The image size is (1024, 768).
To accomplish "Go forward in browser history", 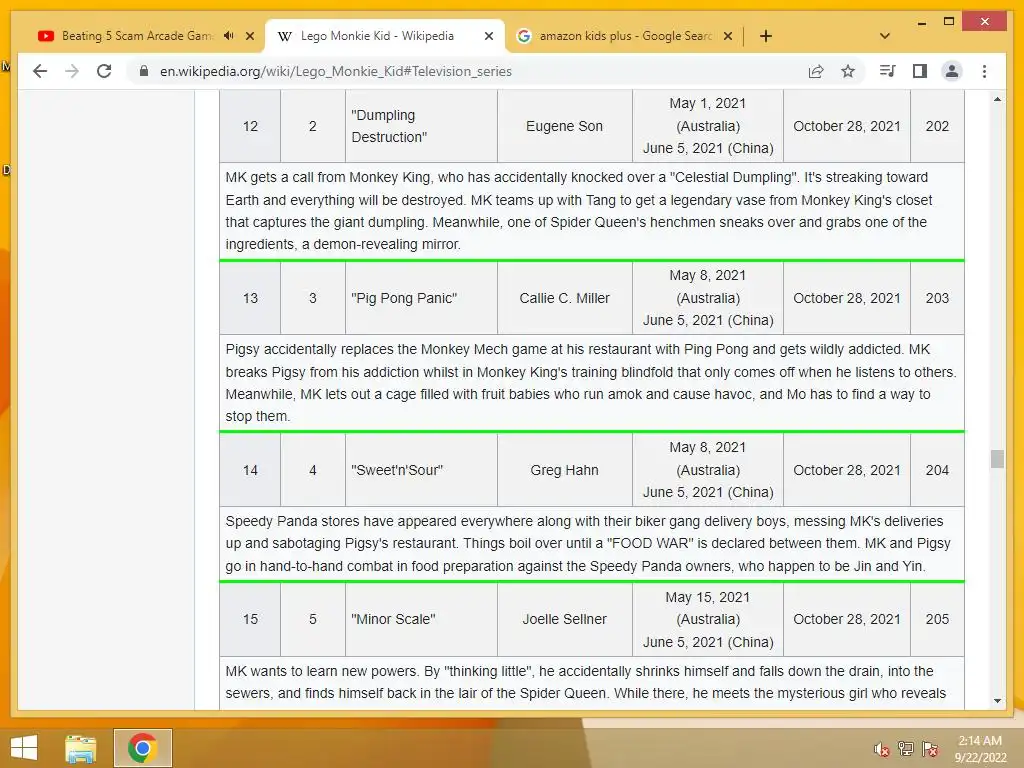I will [72, 71].
